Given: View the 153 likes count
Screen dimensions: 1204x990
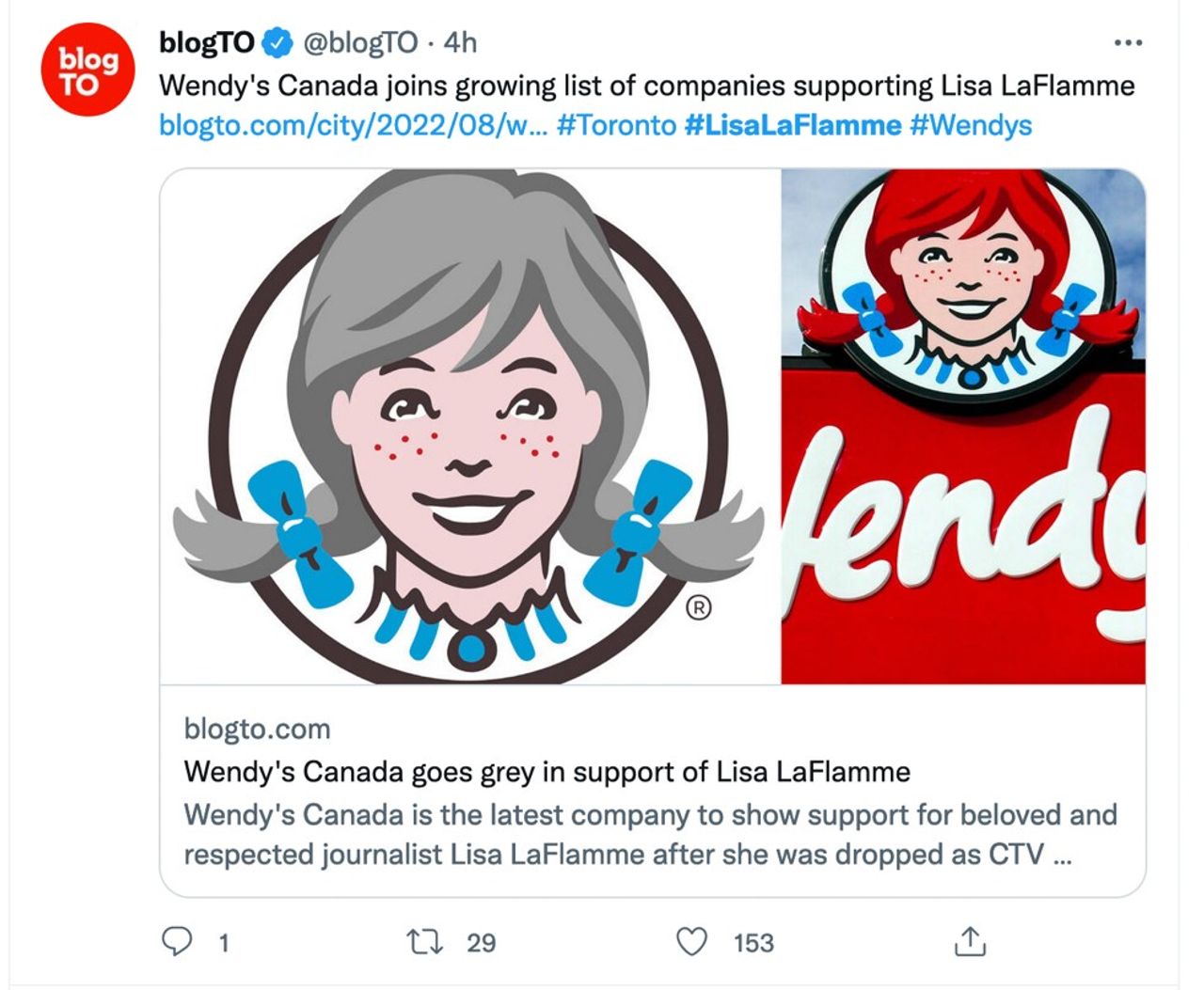Looking at the screenshot, I should tap(753, 943).
